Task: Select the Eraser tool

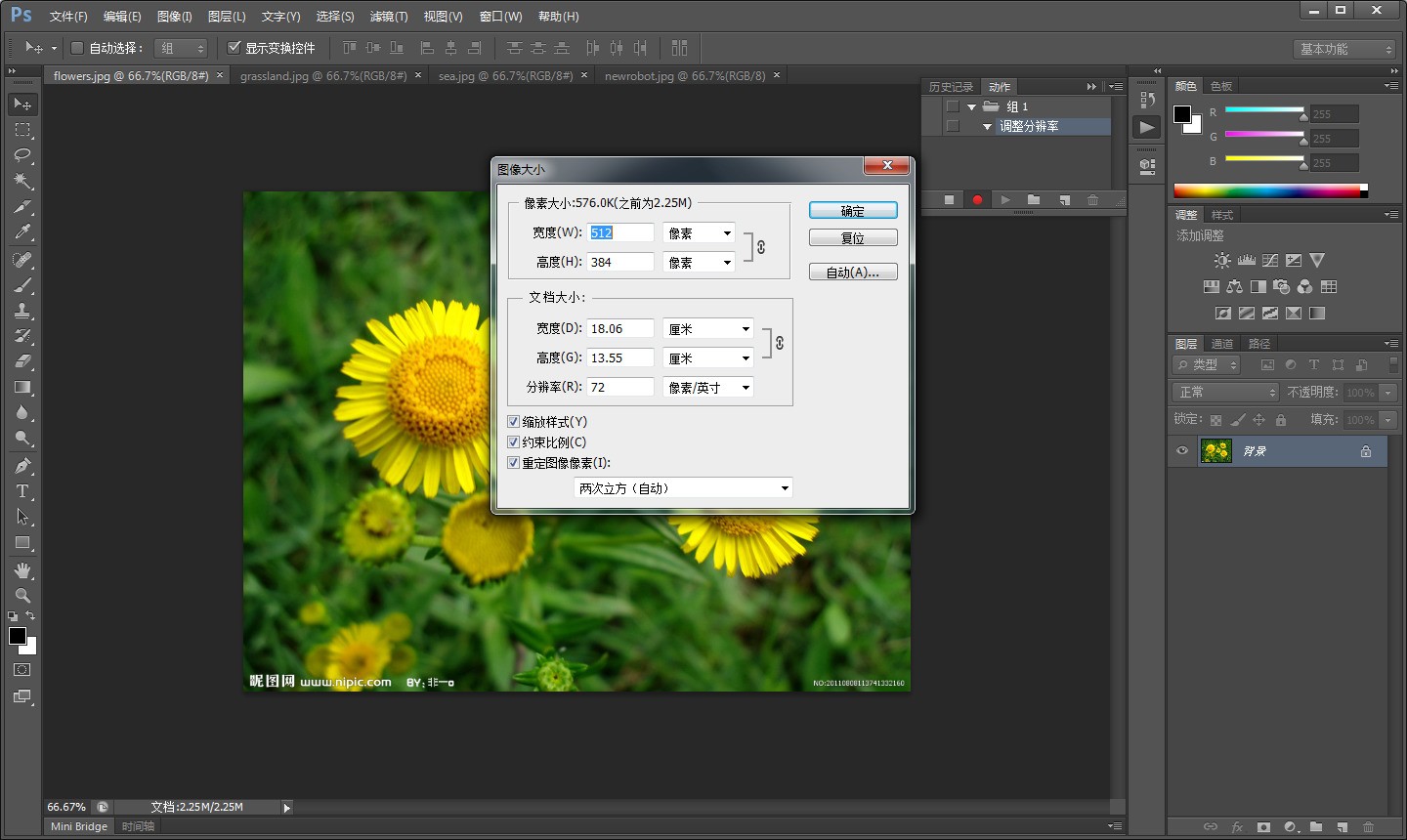Action: click(22, 361)
